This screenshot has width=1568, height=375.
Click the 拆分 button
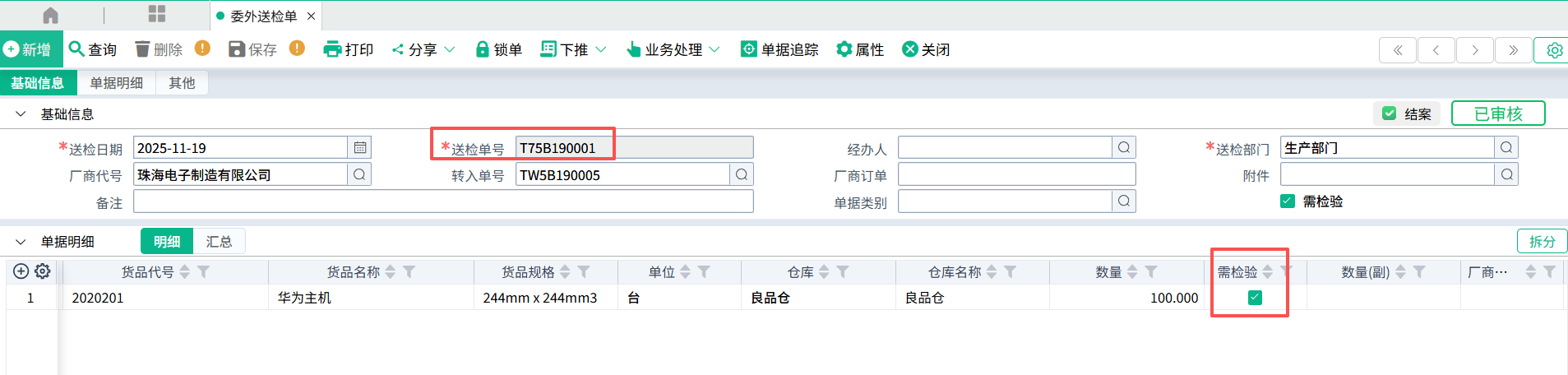point(1541,241)
